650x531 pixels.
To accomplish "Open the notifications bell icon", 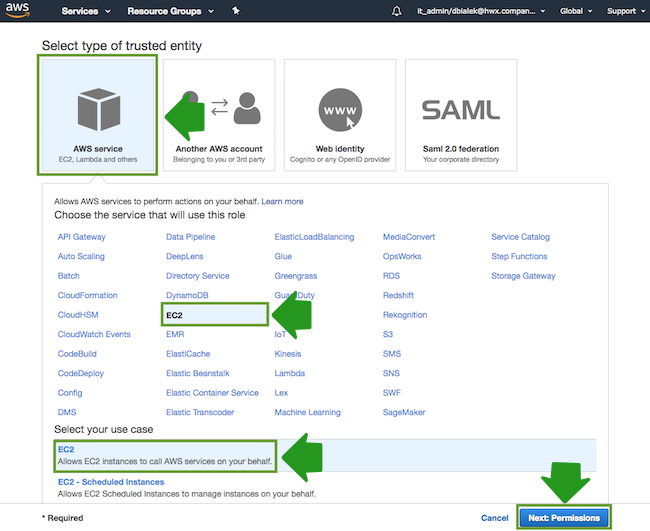I will tap(397, 11).
